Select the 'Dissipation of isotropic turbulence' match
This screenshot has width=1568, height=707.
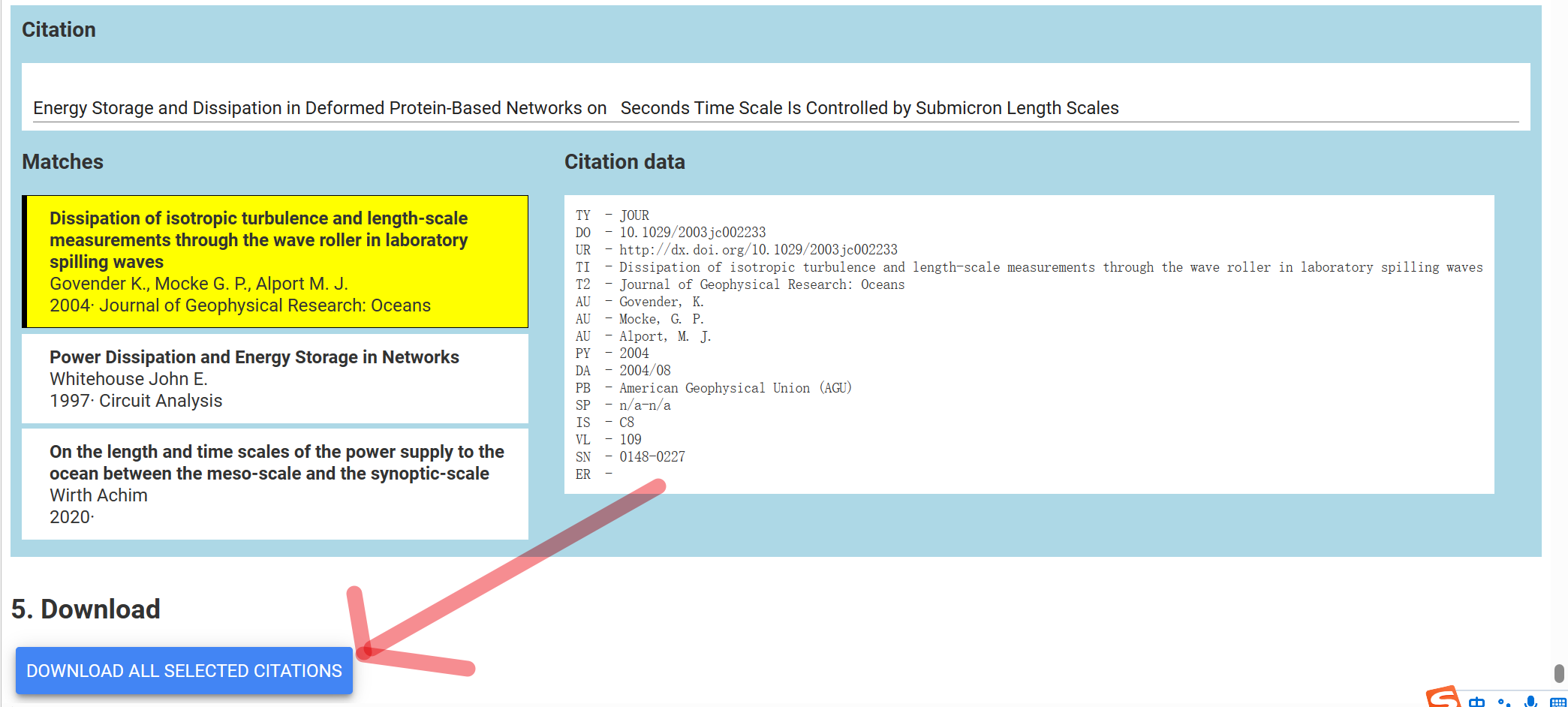point(275,261)
